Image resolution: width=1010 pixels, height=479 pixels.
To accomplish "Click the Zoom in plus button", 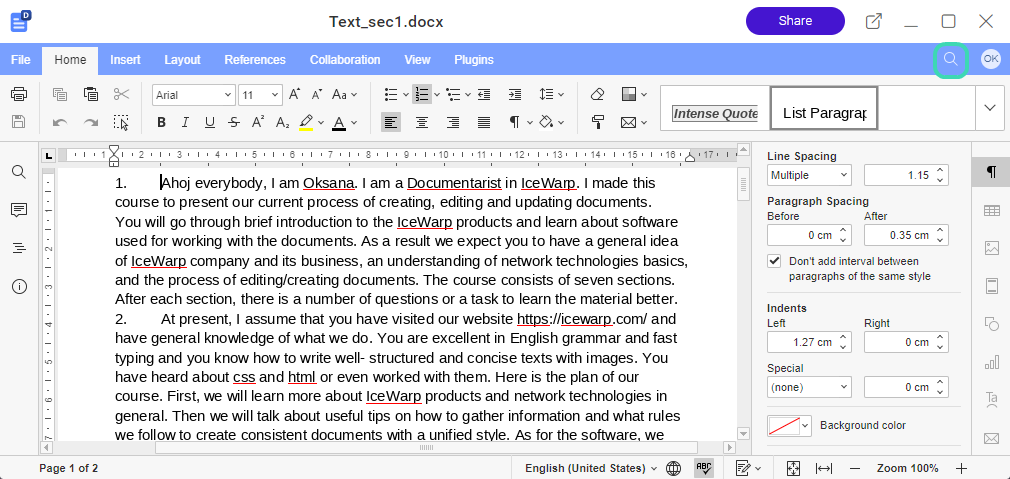I will (961, 468).
